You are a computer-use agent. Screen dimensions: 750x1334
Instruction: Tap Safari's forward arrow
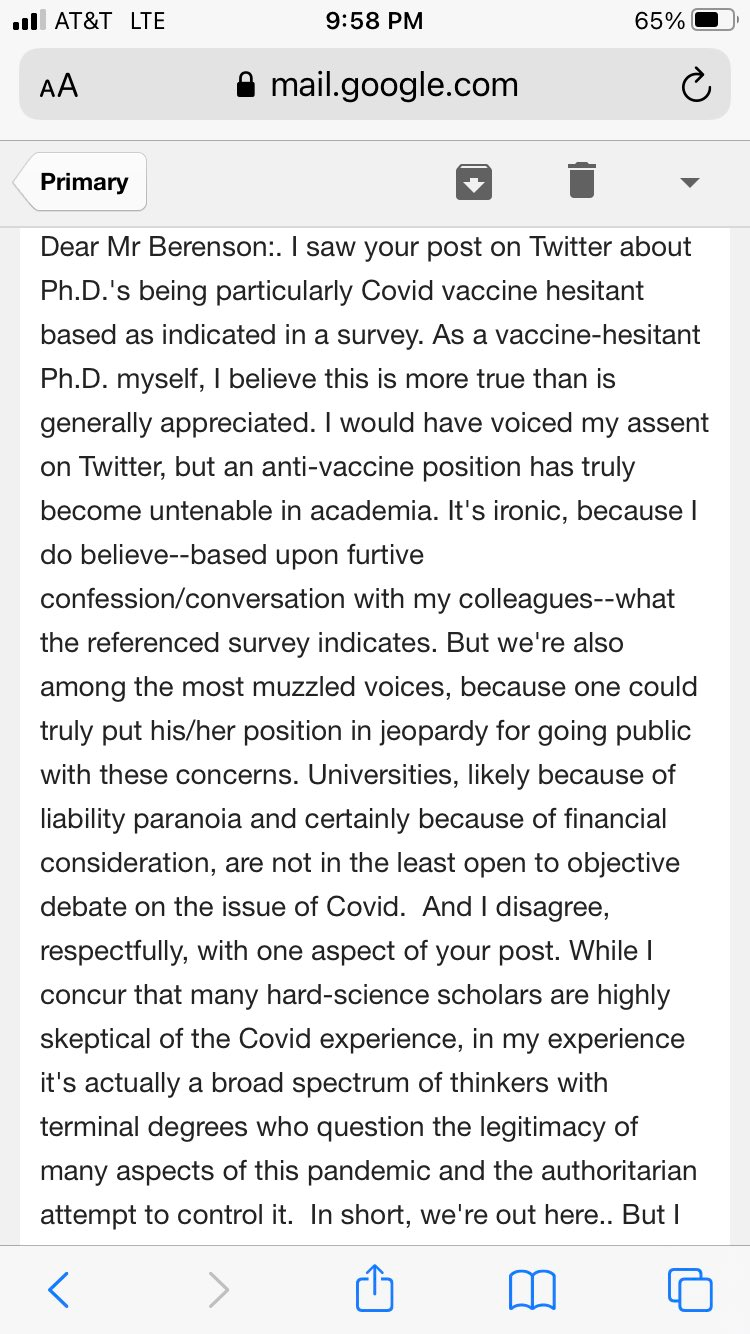(x=219, y=1289)
